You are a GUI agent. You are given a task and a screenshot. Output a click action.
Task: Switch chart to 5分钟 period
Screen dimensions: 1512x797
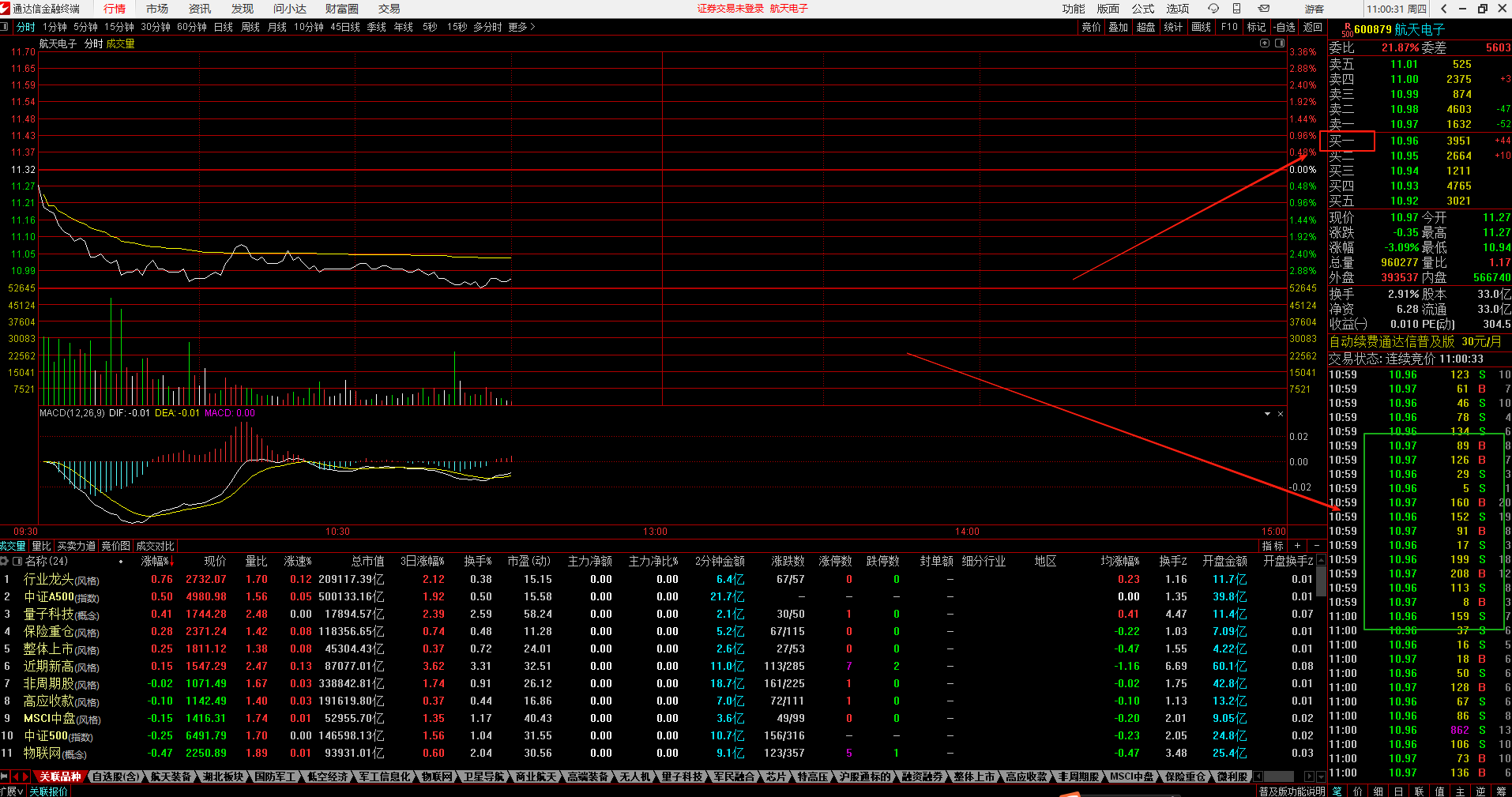85,27
